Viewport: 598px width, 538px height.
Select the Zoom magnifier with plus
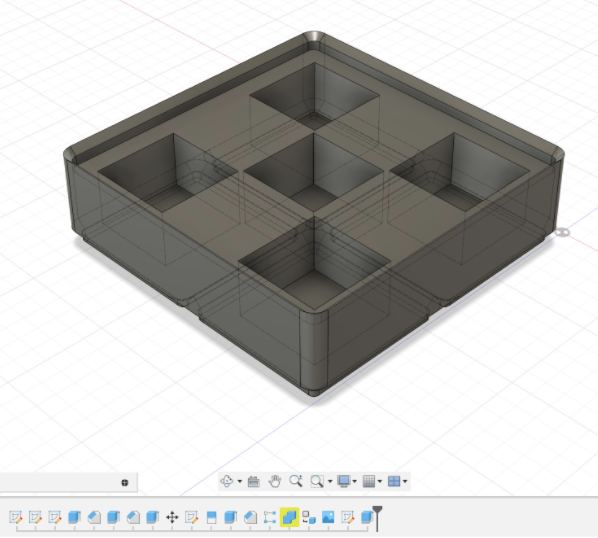[x=296, y=481]
